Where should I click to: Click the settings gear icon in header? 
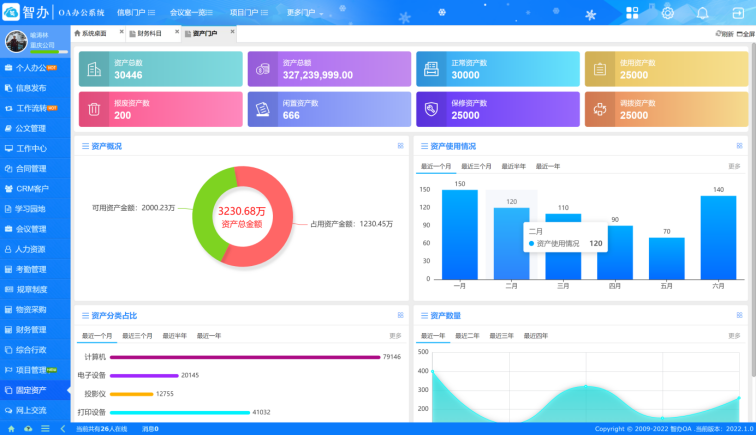(668, 13)
